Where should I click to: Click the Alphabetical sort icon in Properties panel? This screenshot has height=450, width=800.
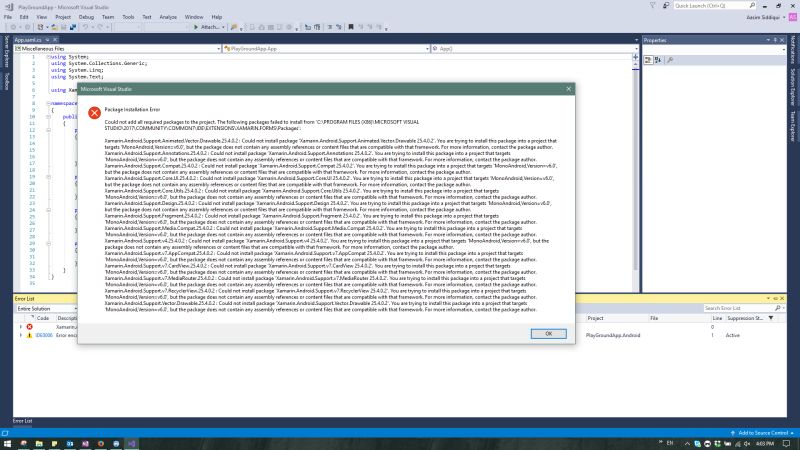(x=658, y=60)
